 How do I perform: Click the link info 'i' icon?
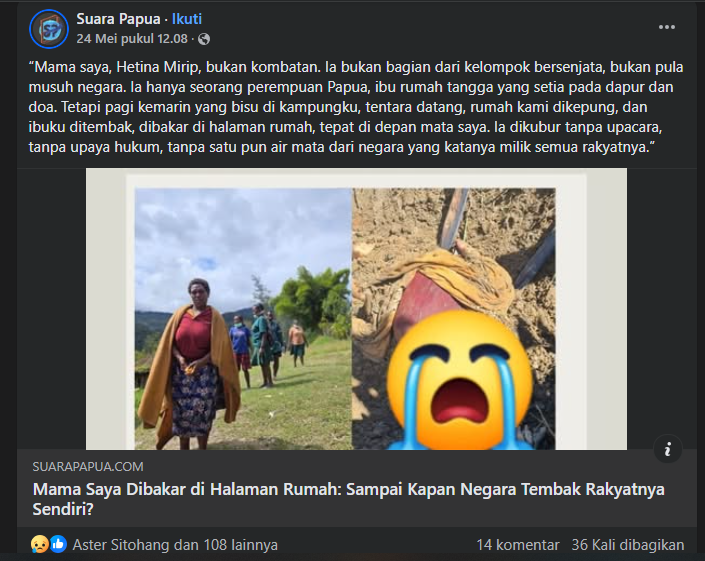click(668, 449)
